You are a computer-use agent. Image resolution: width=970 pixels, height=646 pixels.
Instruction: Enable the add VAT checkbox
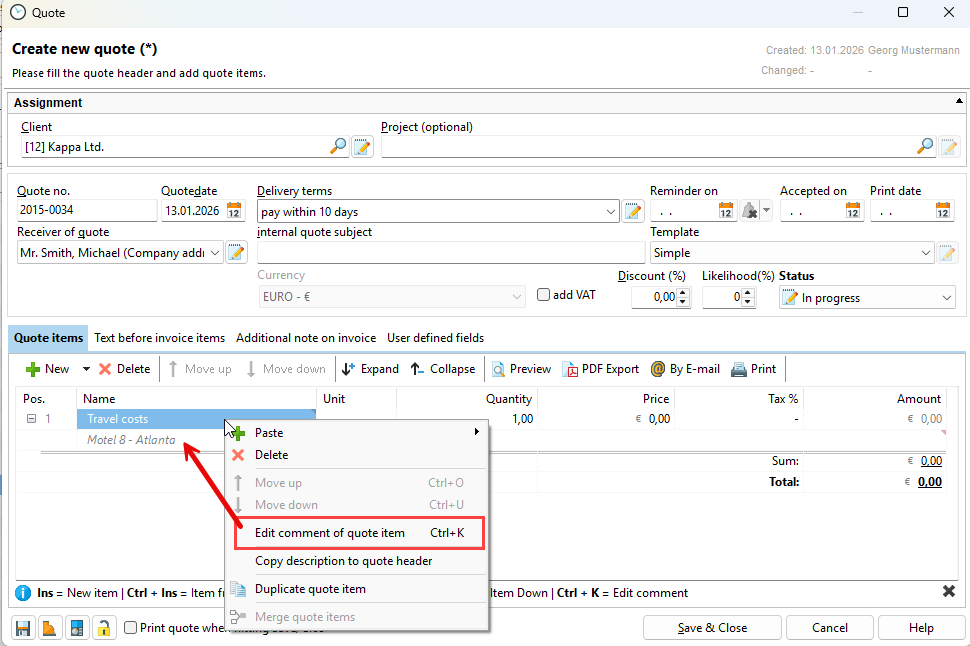point(544,295)
